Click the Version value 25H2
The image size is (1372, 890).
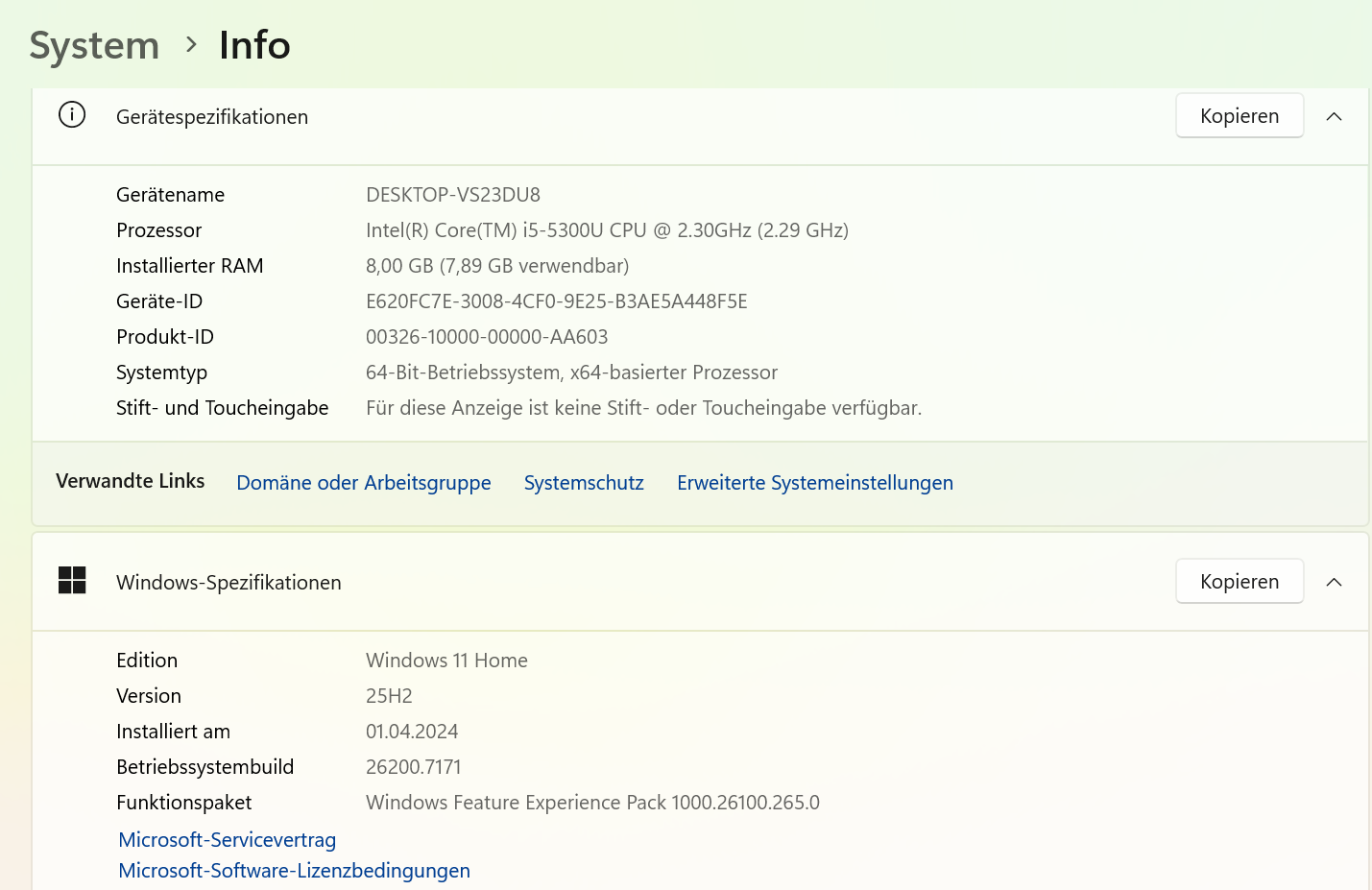click(x=389, y=695)
